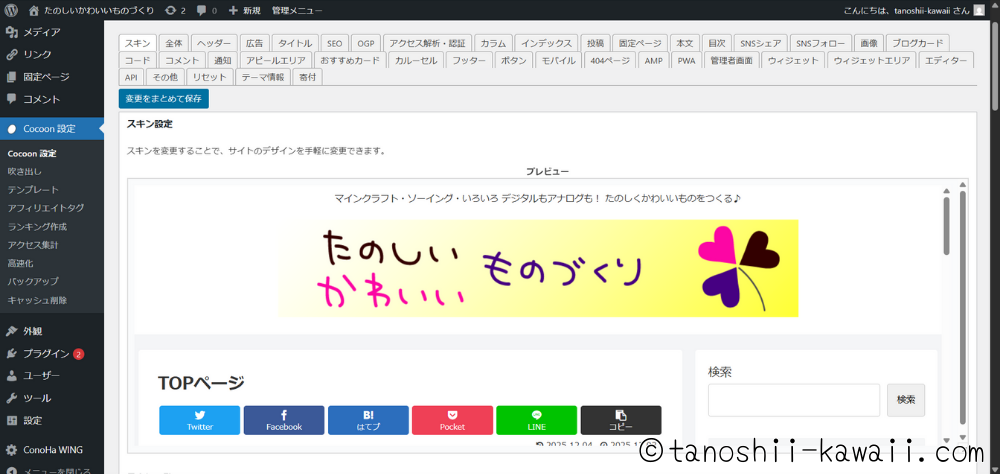Open 吹き出し submenu link

click(24, 172)
